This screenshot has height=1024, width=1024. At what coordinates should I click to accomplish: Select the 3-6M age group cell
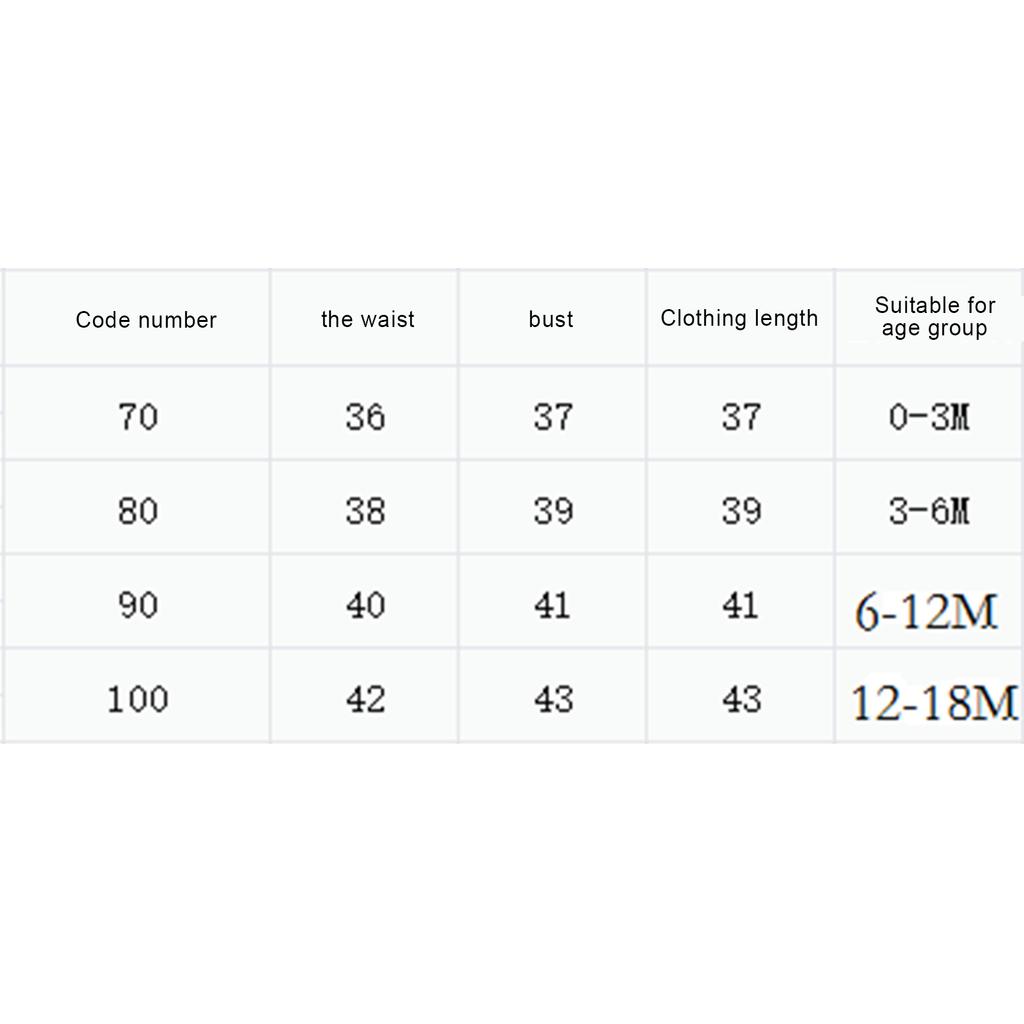point(929,511)
